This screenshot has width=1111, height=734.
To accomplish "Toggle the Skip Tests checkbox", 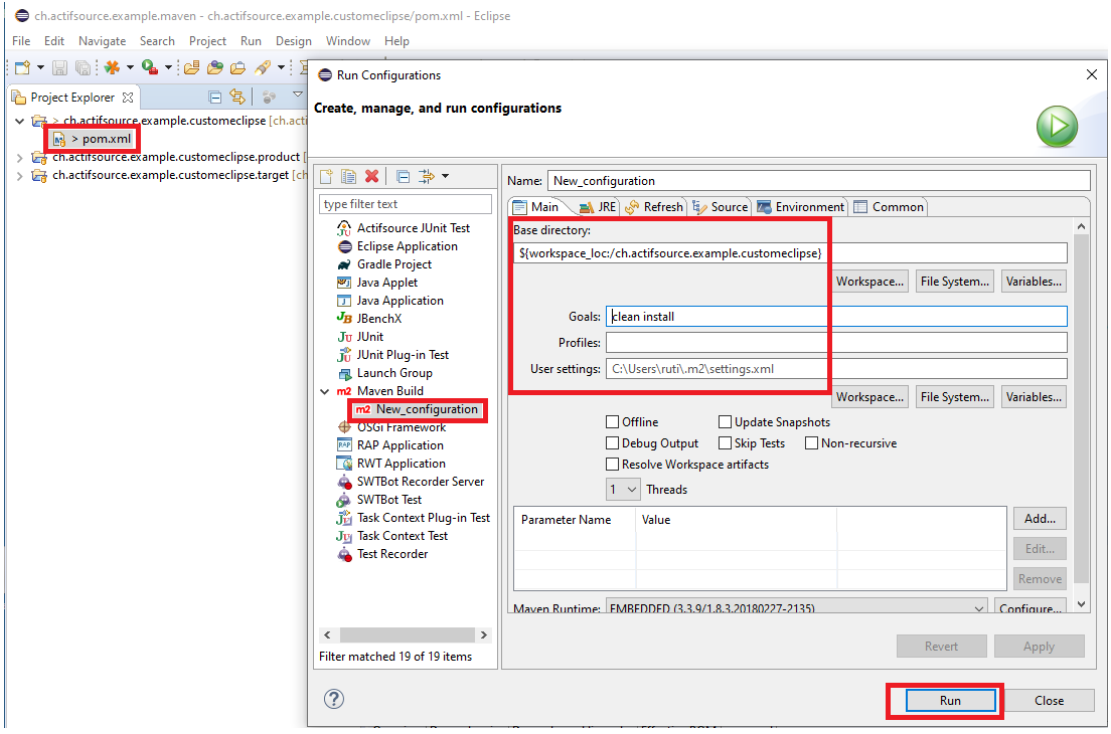I will pyautogui.click(x=725, y=443).
